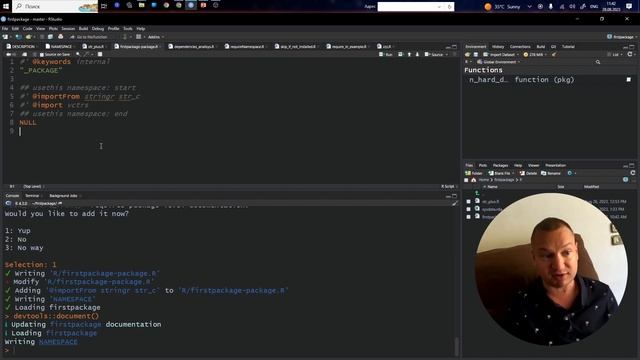640x360 pixels.
Task: Open the Tutorial tab
Action: point(568,47)
